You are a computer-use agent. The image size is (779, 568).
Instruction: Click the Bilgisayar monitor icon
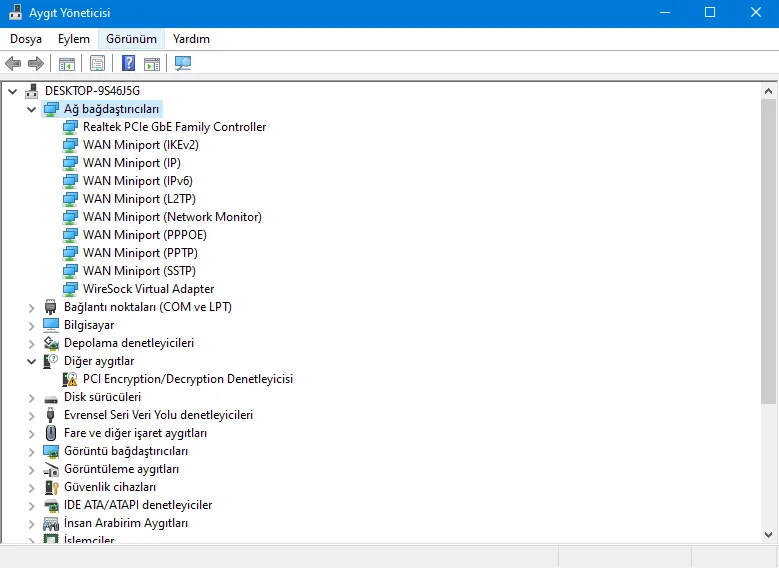(x=51, y=325)
